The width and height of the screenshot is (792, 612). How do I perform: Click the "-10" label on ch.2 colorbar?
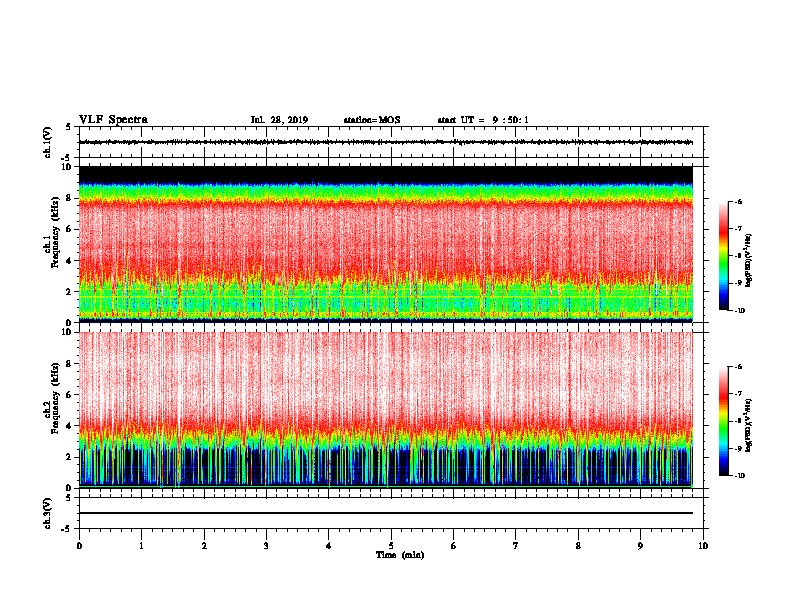pos(739,476)
